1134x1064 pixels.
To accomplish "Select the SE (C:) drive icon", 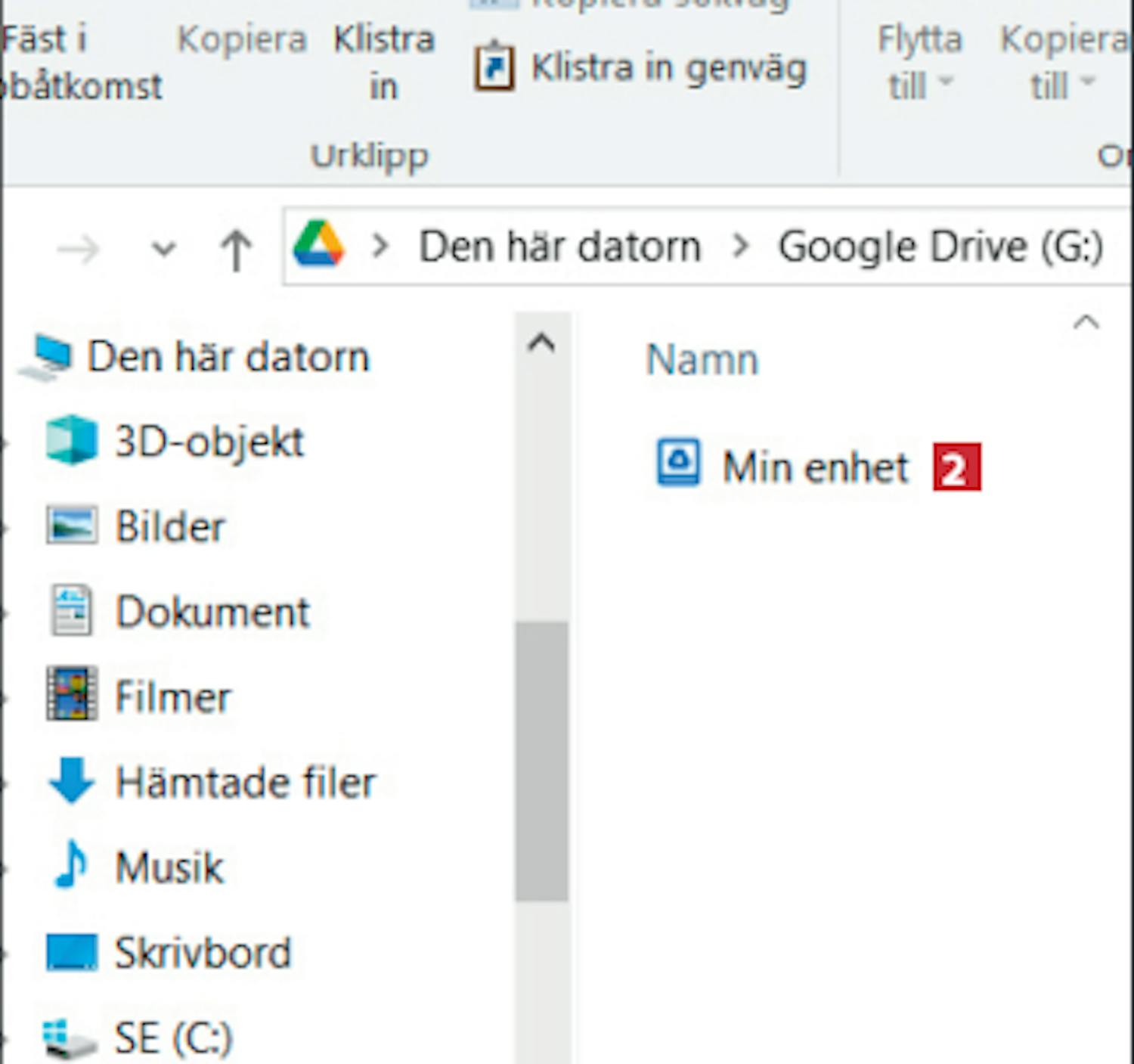I will 71,1038.
